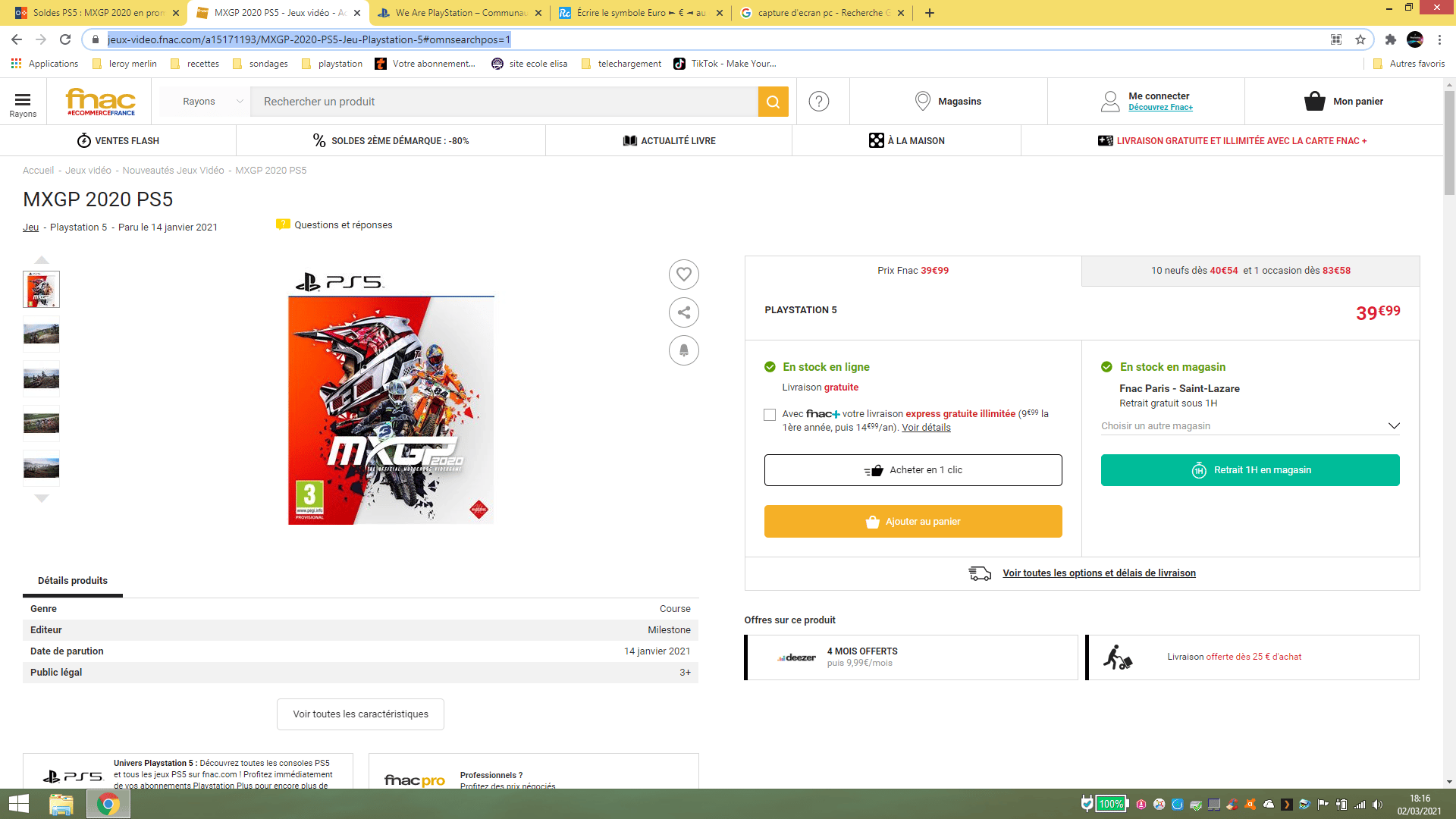Open Mon panier basket
The height and width of the screenshot is (819, 1456).
coord(1343,102)
